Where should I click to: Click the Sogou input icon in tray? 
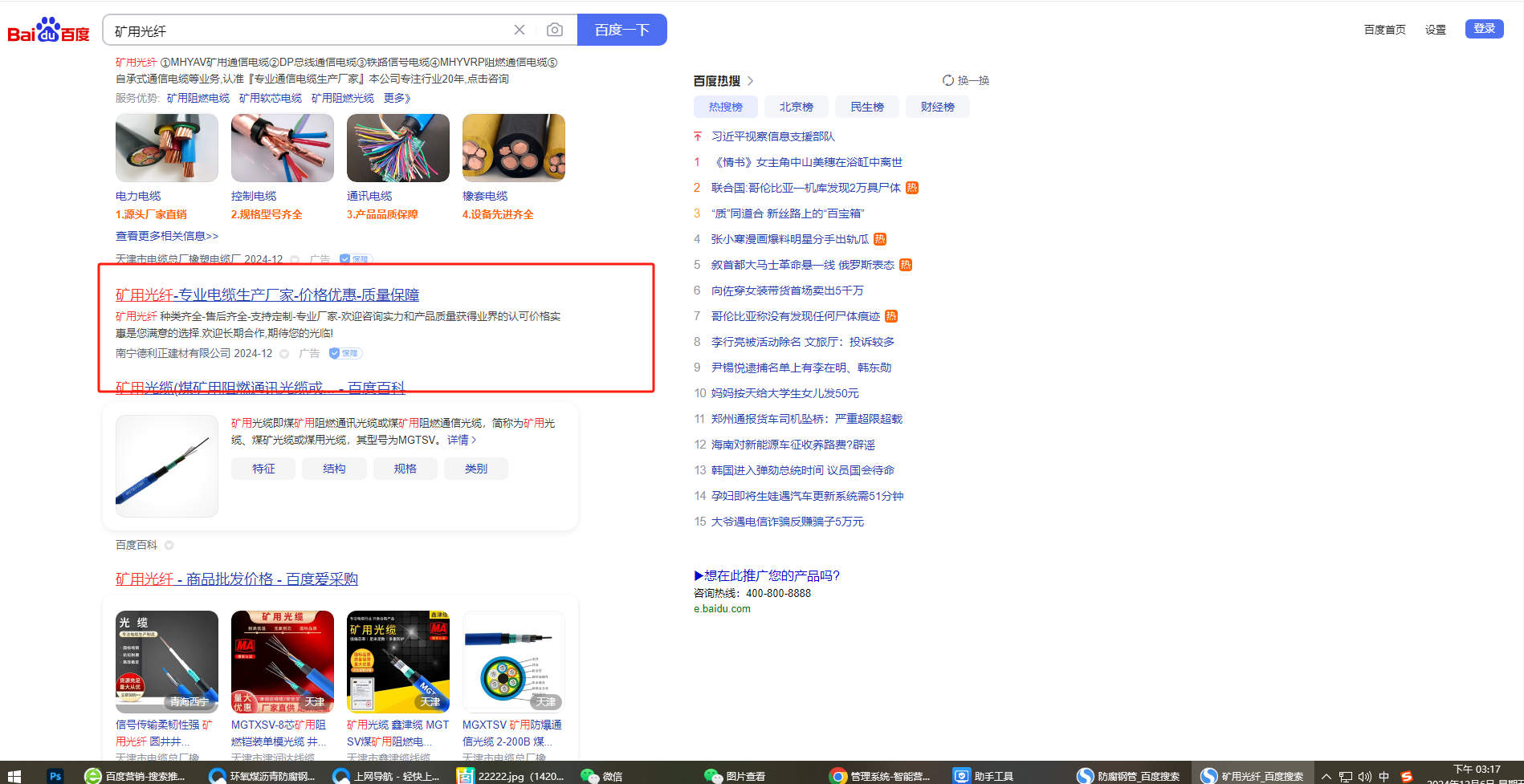click(x=1406, y=777)
